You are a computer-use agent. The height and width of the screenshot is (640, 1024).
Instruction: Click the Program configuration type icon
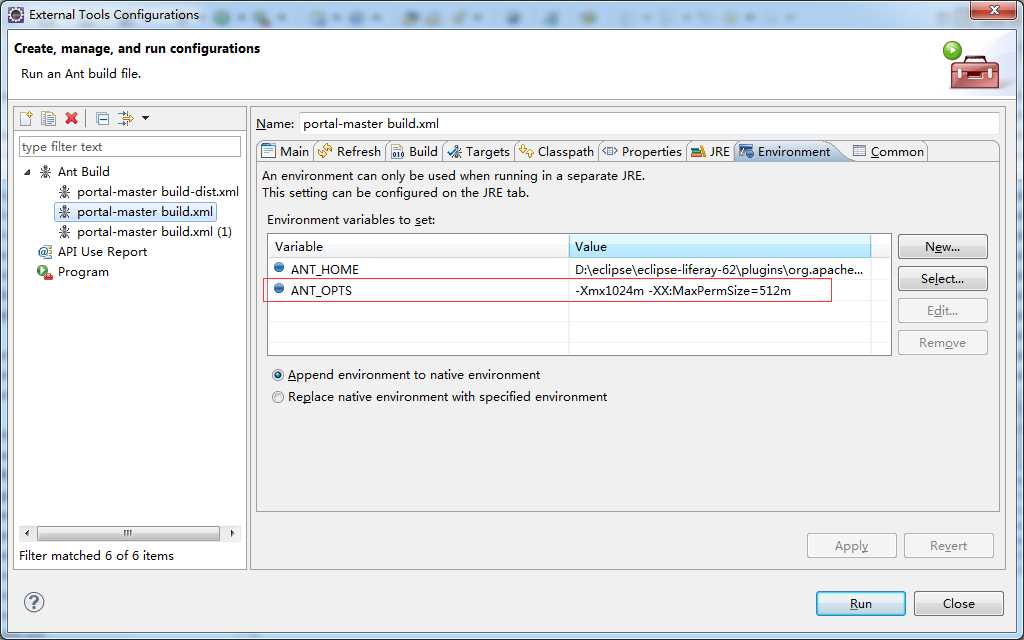tap(45, 272)
